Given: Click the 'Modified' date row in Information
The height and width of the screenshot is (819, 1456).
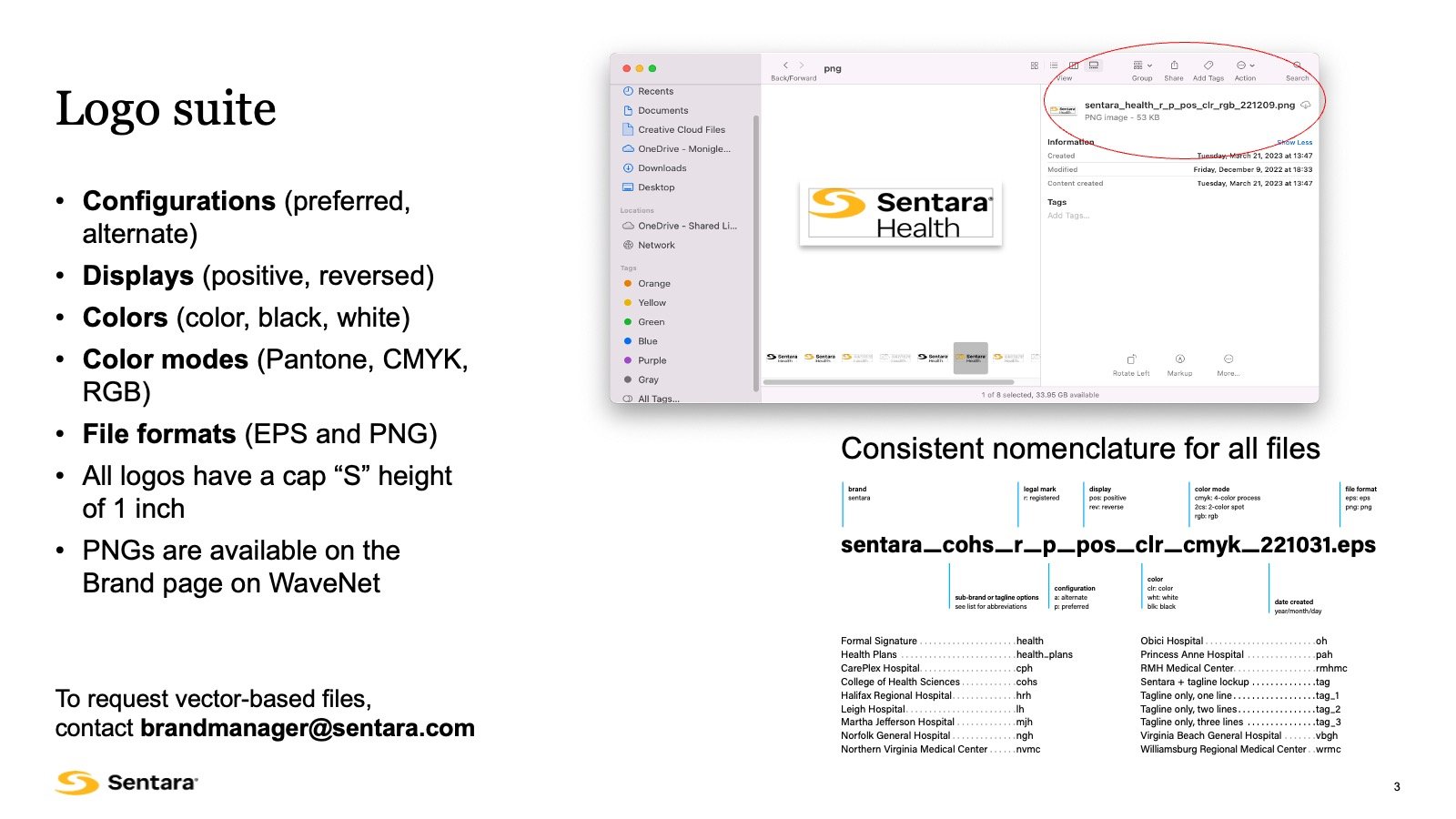Looking at the screenshot, I should 1179,169.
